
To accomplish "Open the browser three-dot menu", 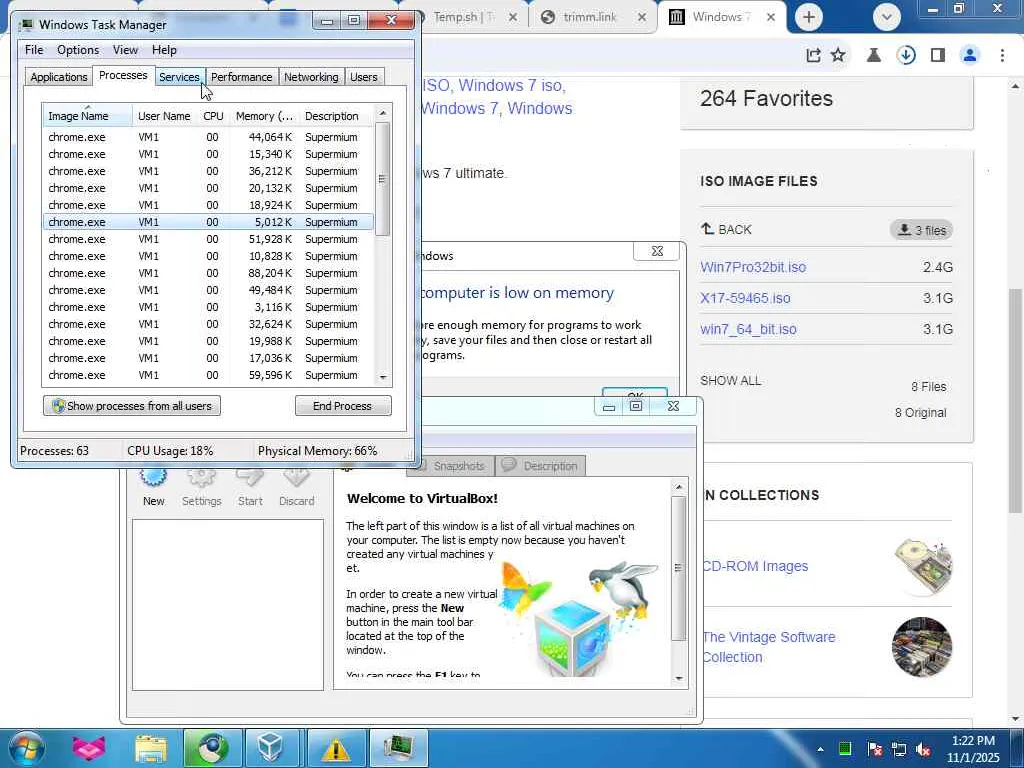I will click(x=1002, y=56).
